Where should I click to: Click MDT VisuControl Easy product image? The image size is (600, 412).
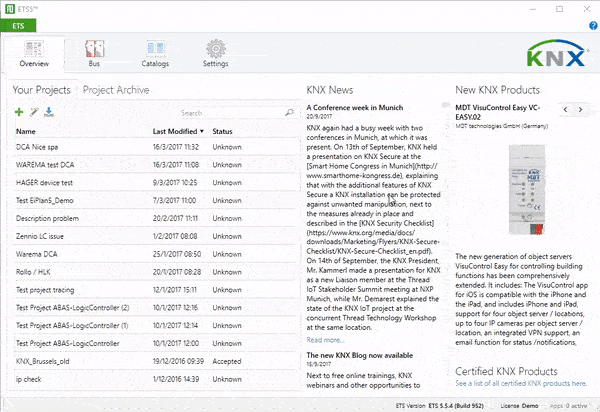527,190
